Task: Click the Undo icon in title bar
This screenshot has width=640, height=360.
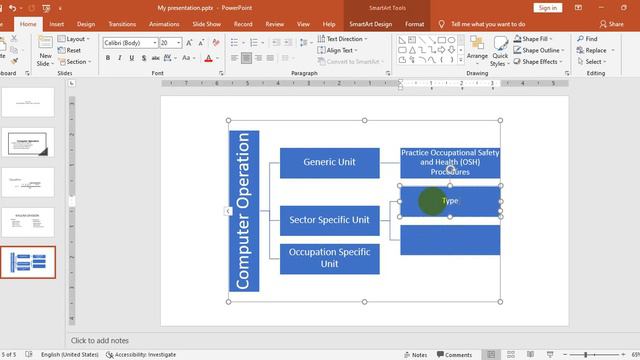Action: point(13,8)
